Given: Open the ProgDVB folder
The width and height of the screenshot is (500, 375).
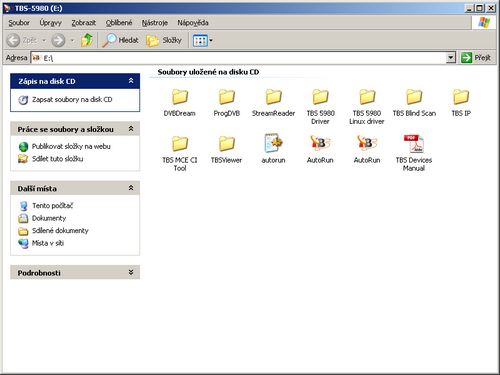Looking at the screenshot, I should click(x=227, y=103).
